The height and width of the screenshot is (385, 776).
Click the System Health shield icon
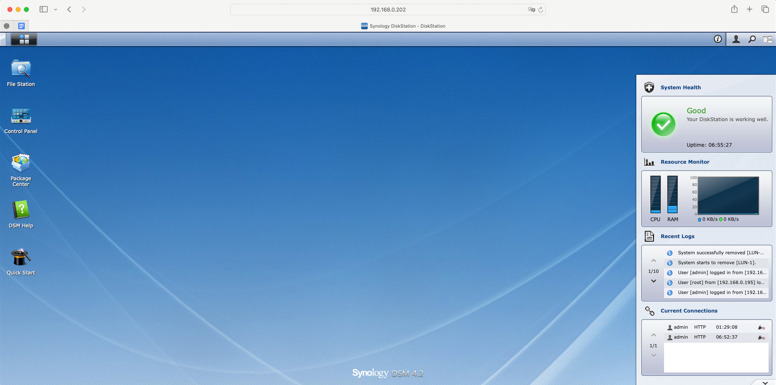(649, 88)
